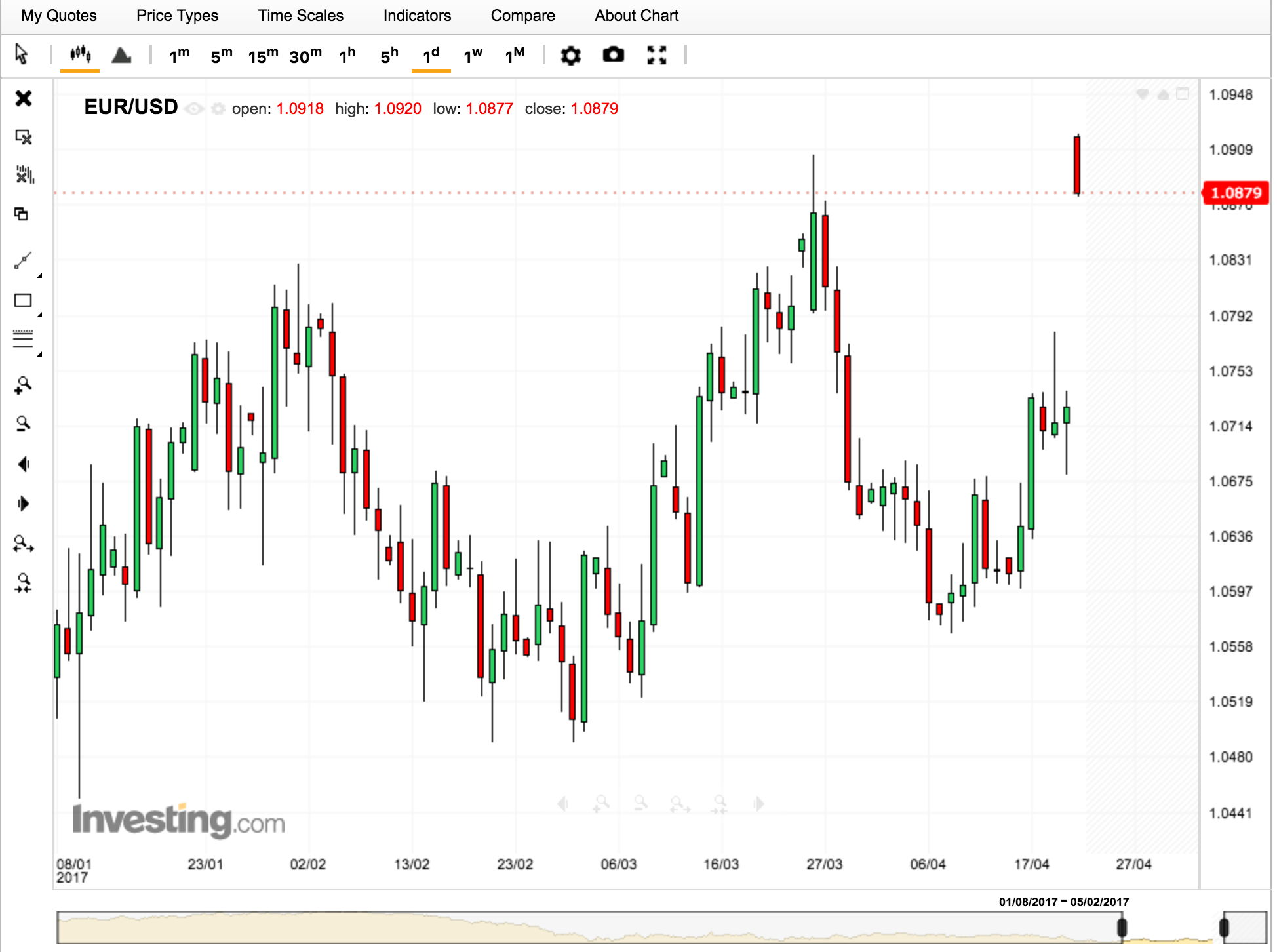Screen dimensions: 1277x952
Task: Click the 1.0948 price axis label
Action: click(1230, 94)
